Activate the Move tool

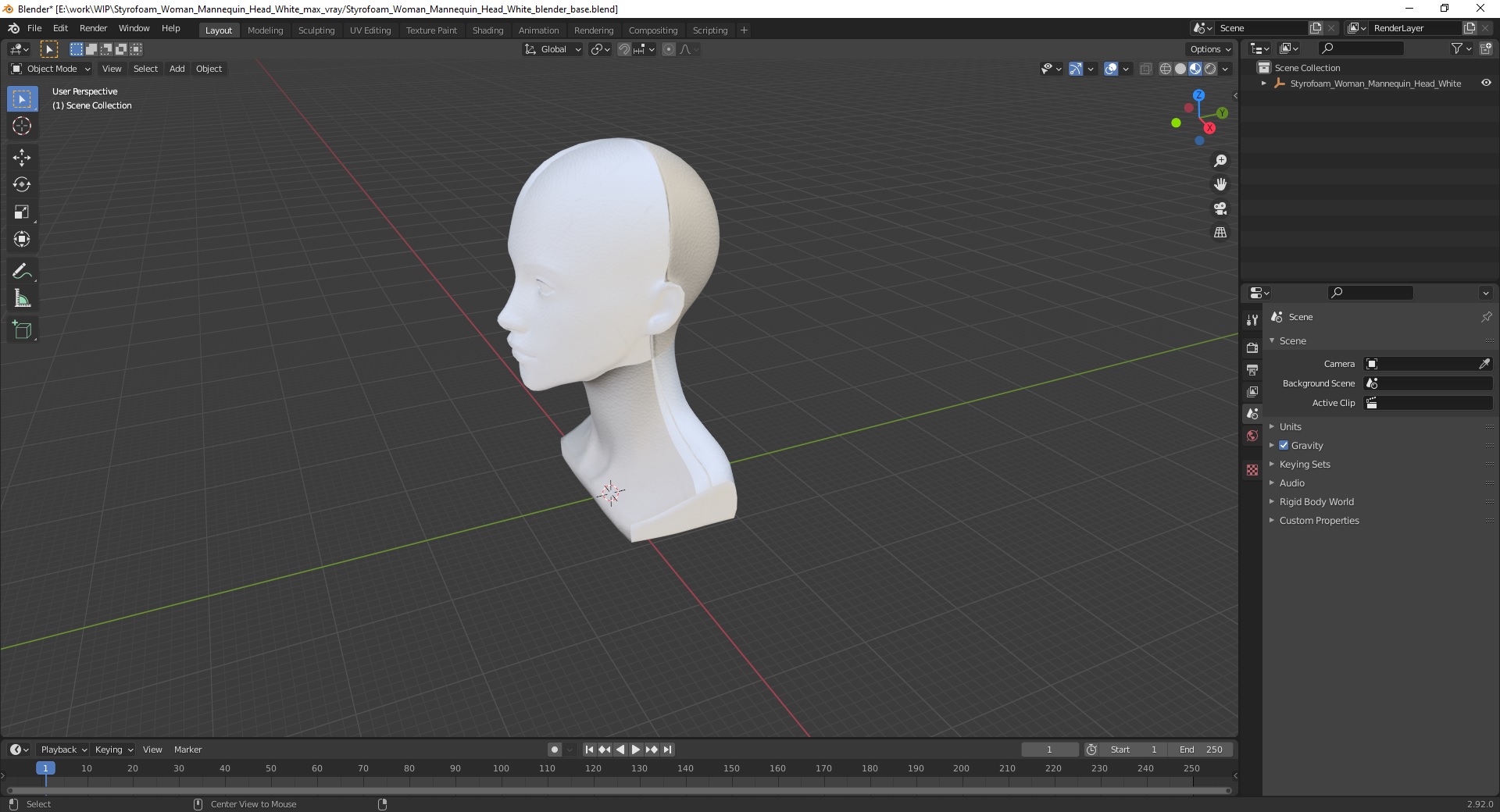pyautogui.click(x=22, y=158)
